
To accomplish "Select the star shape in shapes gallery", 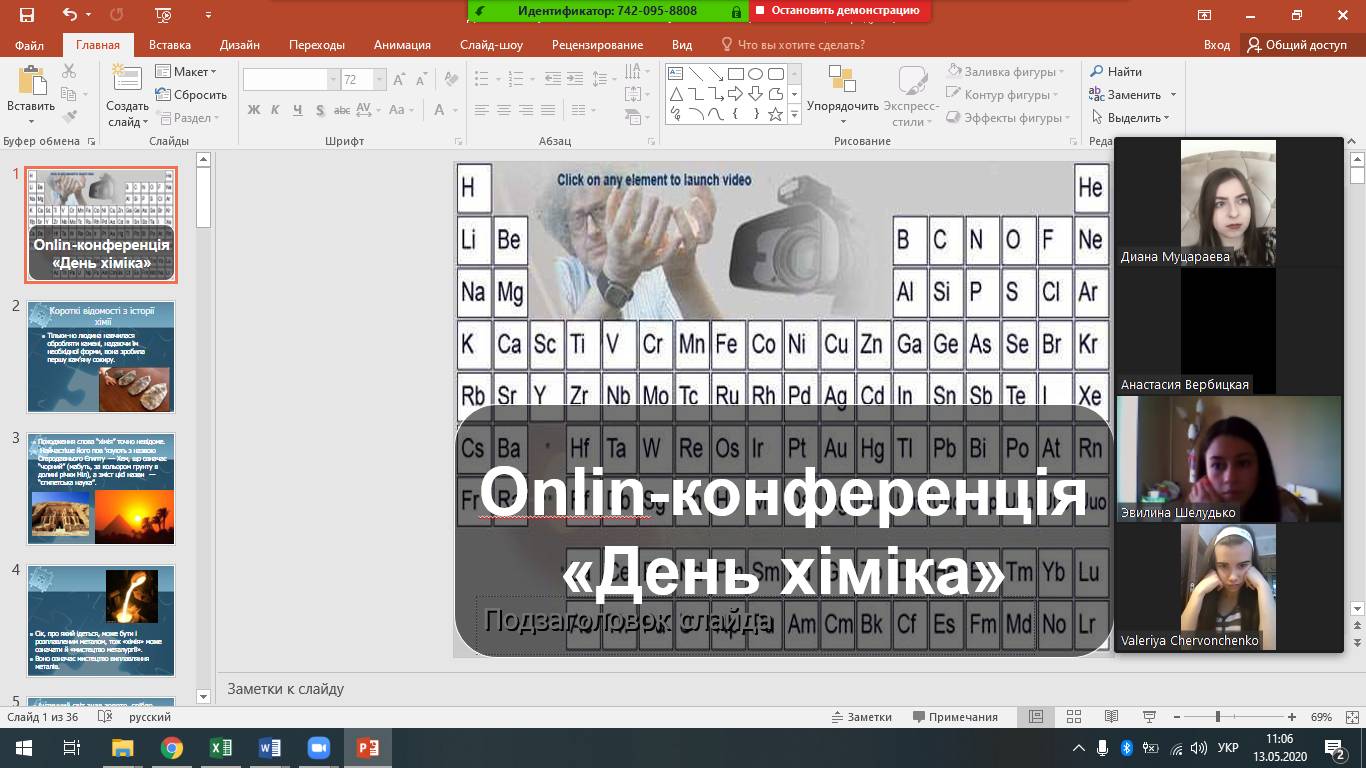I will pyautogui.click(x=776, y=115).
